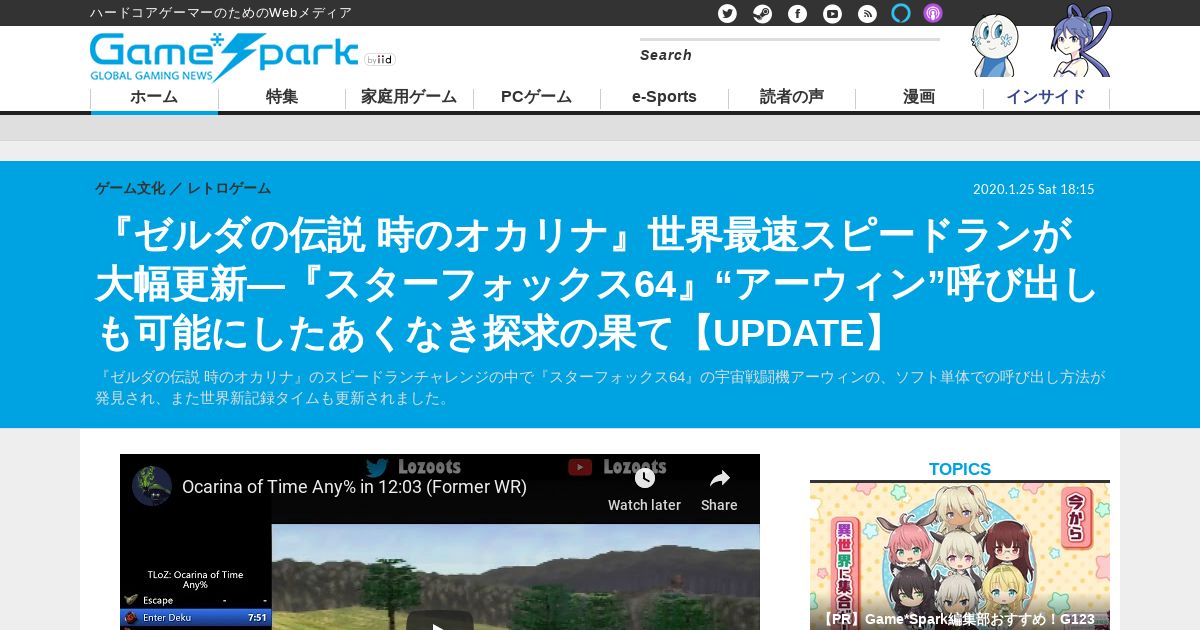The height and width of the screenshot is (630, 1200).
Task: Click the 'Enter Deku' split row
Action: (197, 618)
